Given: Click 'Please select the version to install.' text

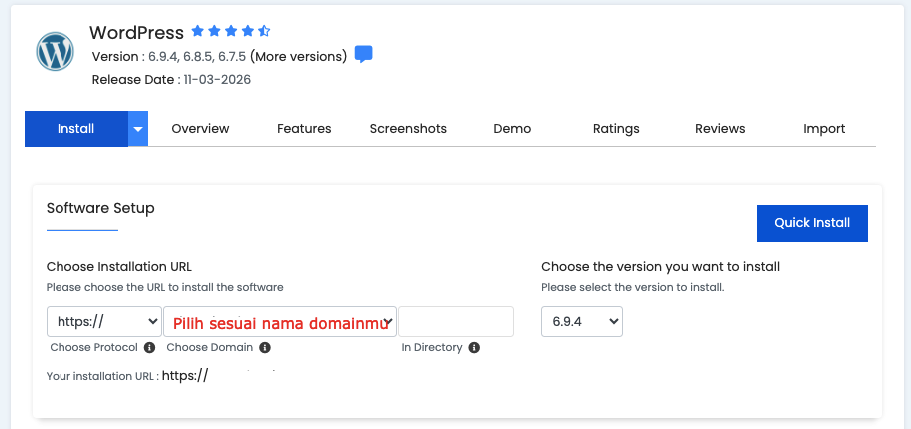Looking at the screenshot, I should (633, 287).
